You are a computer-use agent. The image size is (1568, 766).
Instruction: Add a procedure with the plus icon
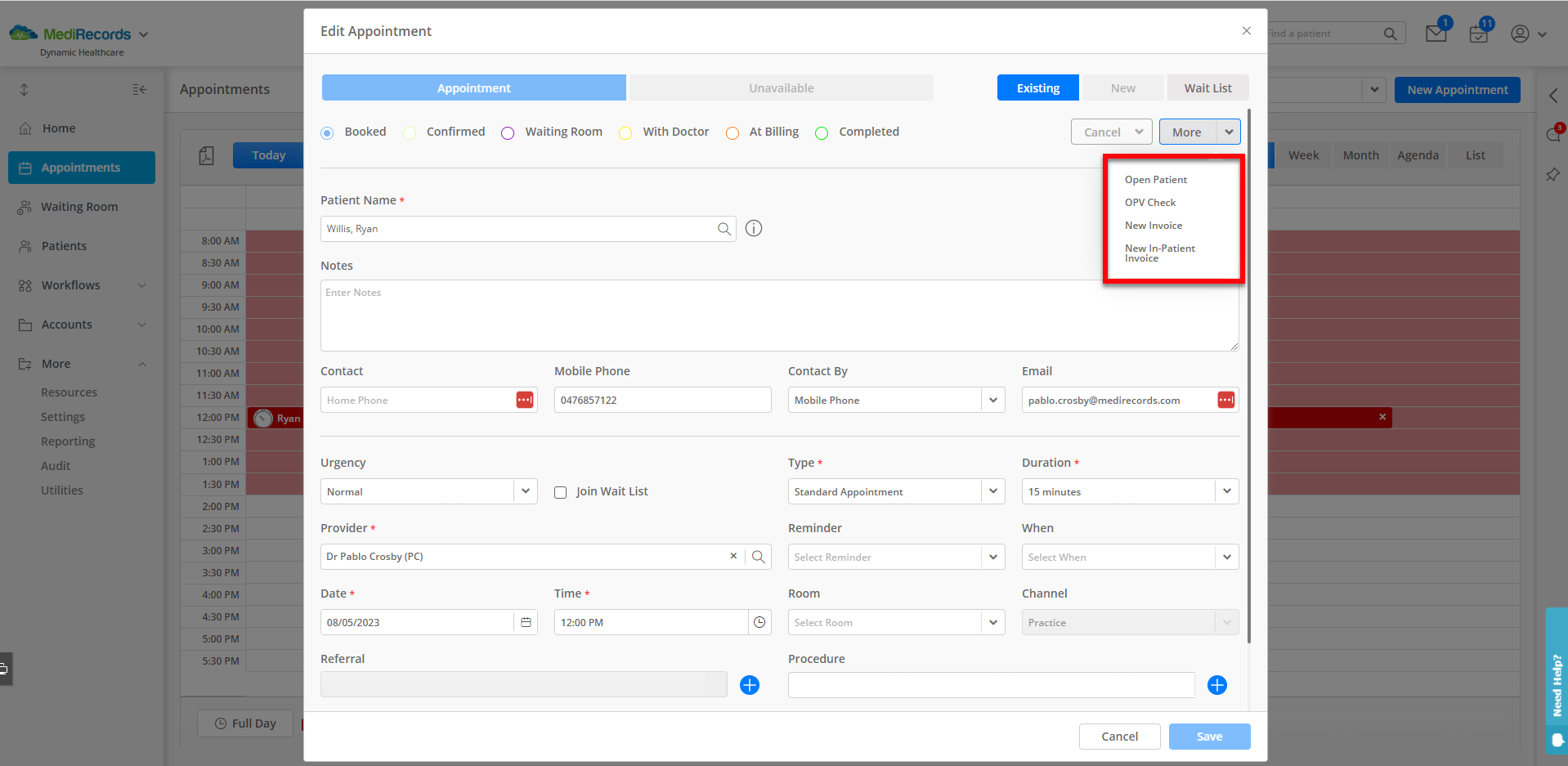(x=1217, y=685)
